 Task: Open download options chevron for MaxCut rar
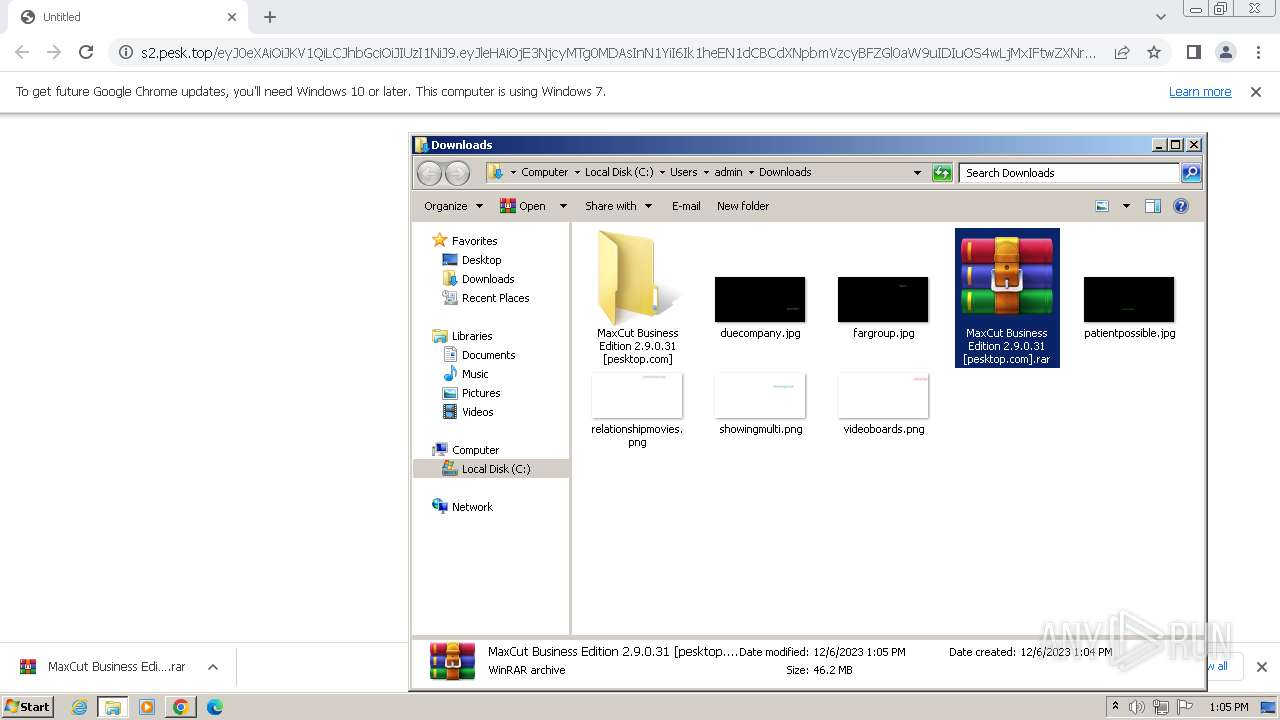(x=212, y=667)
